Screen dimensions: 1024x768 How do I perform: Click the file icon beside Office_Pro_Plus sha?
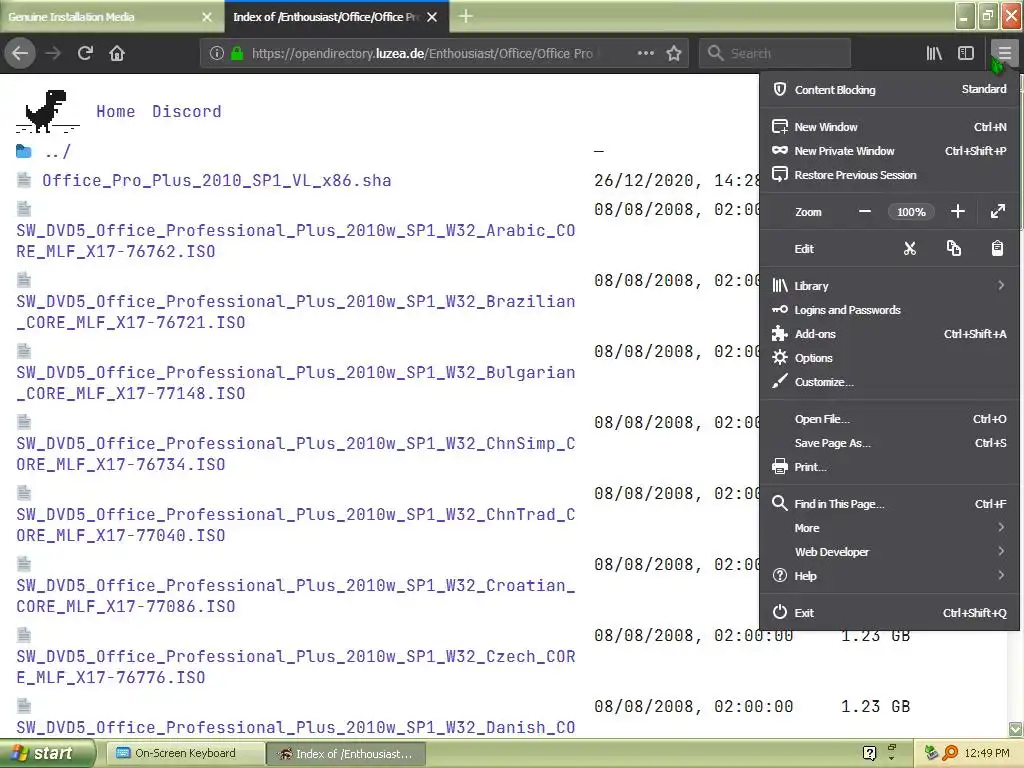pos(24,180)
